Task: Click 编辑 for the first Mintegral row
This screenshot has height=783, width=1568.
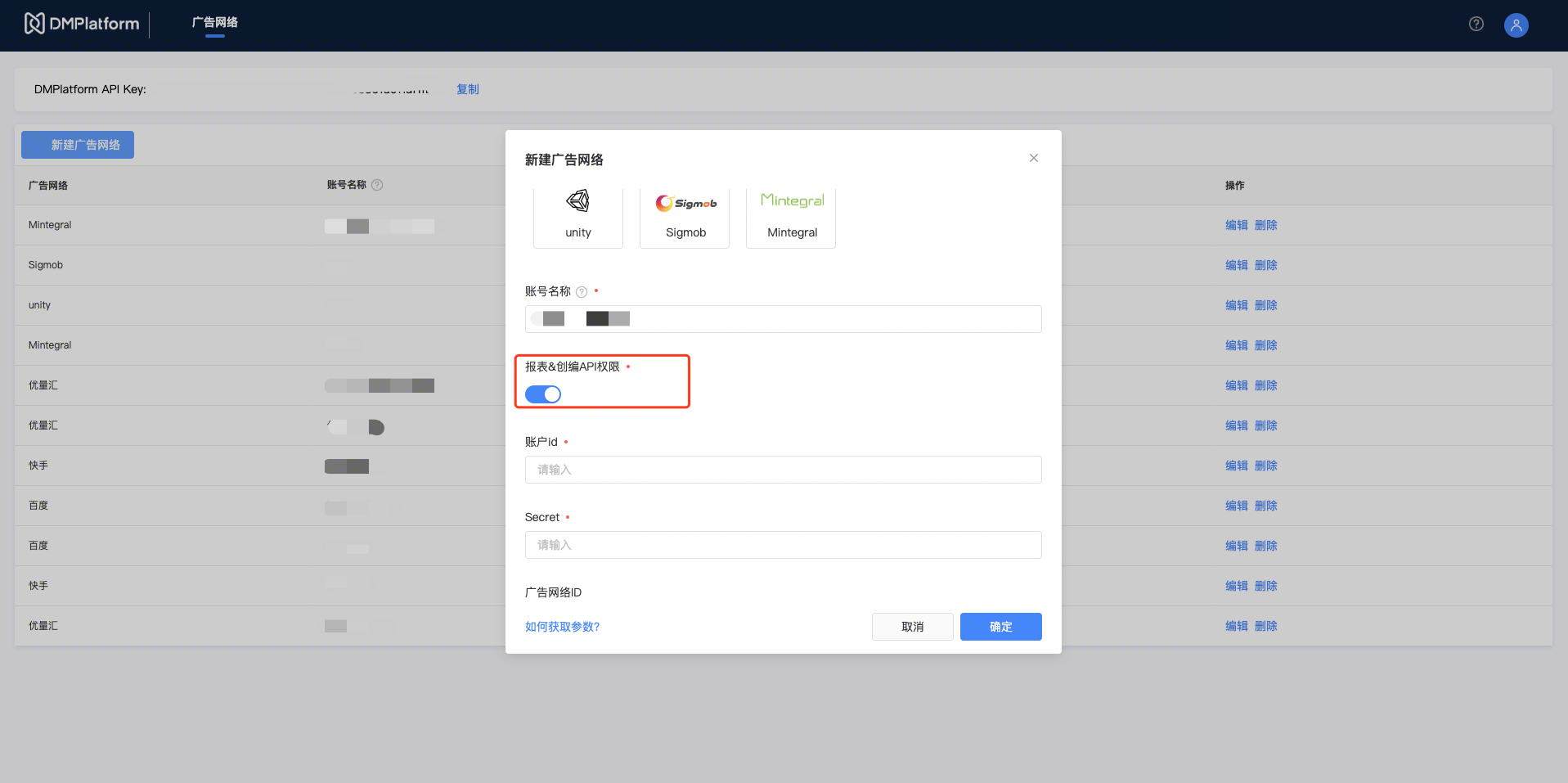Action: pyautogui.click(x=1236, y=225)
